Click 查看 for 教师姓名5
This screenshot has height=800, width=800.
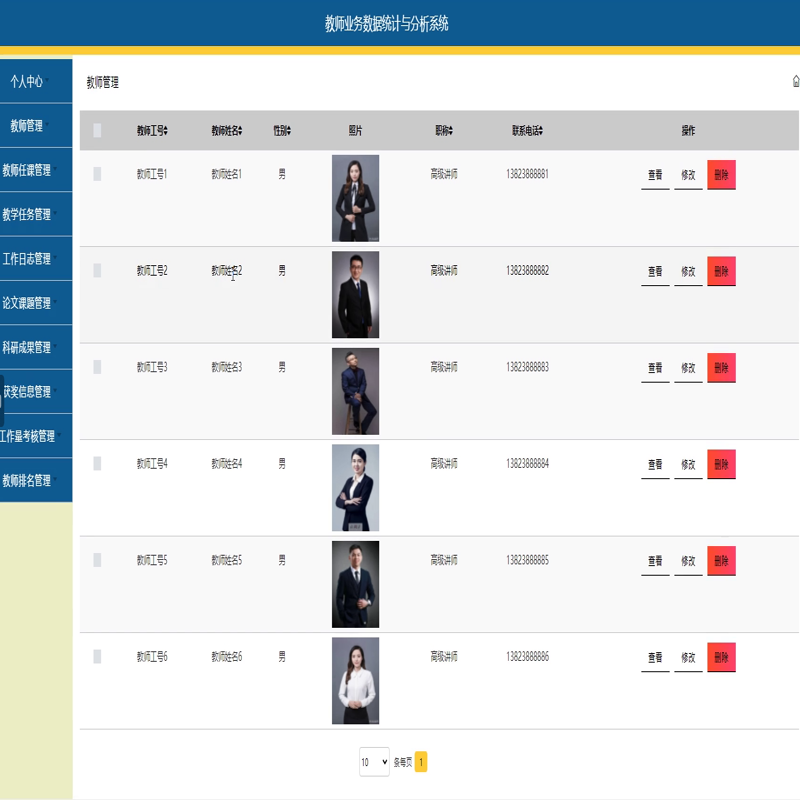click(x=655, y=561)
